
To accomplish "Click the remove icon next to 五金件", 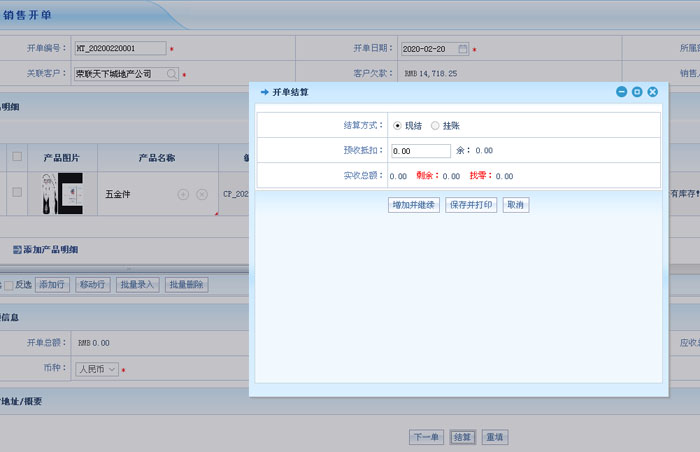I will [201, 194].
